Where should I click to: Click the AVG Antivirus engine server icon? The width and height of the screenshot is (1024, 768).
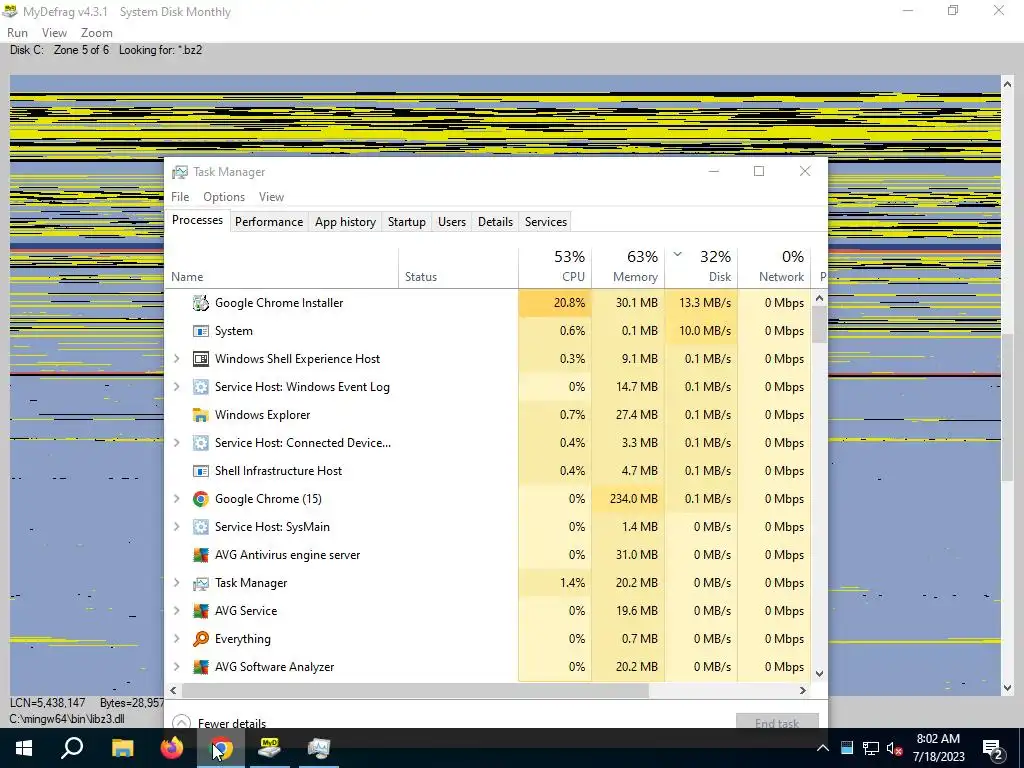tap(200, 555)
